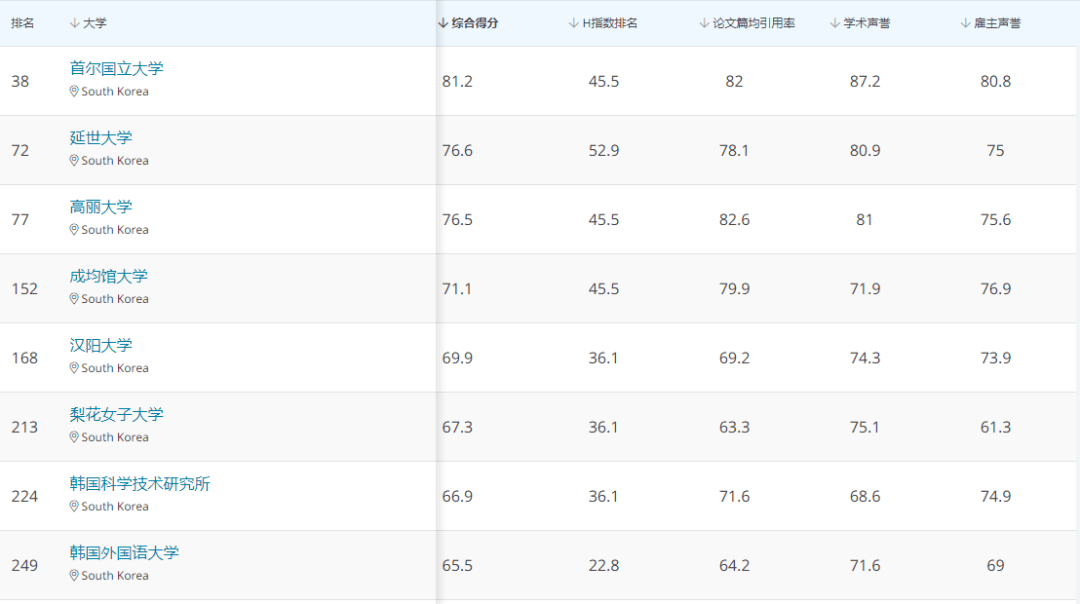Click the location pin icon on 高丽大学 row
1080x604 pixels.
point(73,229)
